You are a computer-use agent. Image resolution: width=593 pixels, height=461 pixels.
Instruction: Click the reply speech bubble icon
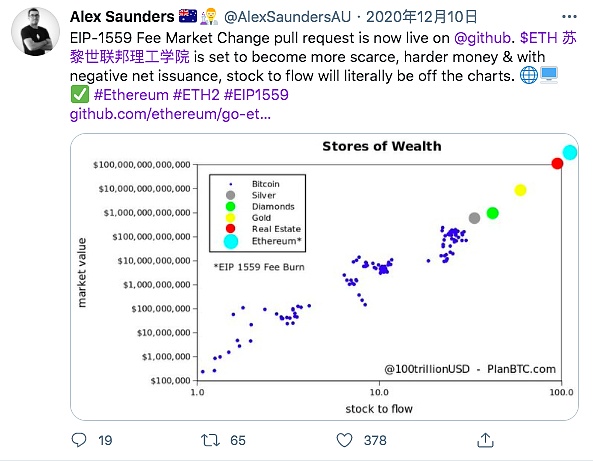tap(79, 440)
